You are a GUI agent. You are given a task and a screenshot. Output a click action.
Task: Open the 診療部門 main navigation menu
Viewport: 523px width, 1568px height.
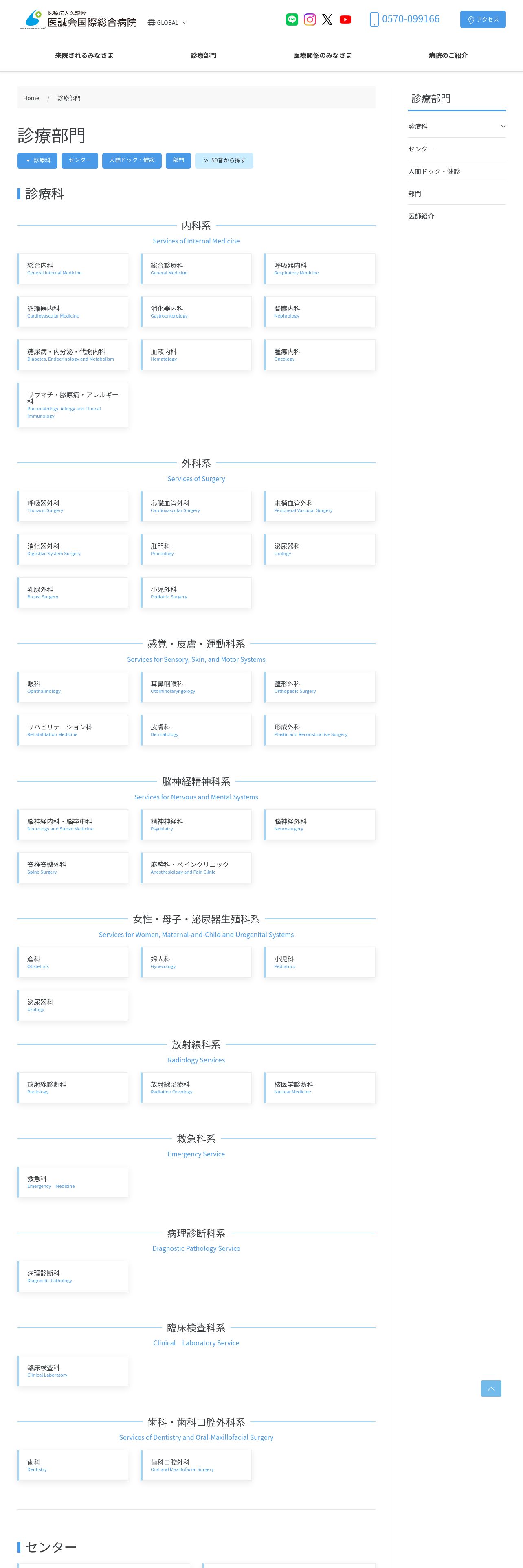click(203, 55)
